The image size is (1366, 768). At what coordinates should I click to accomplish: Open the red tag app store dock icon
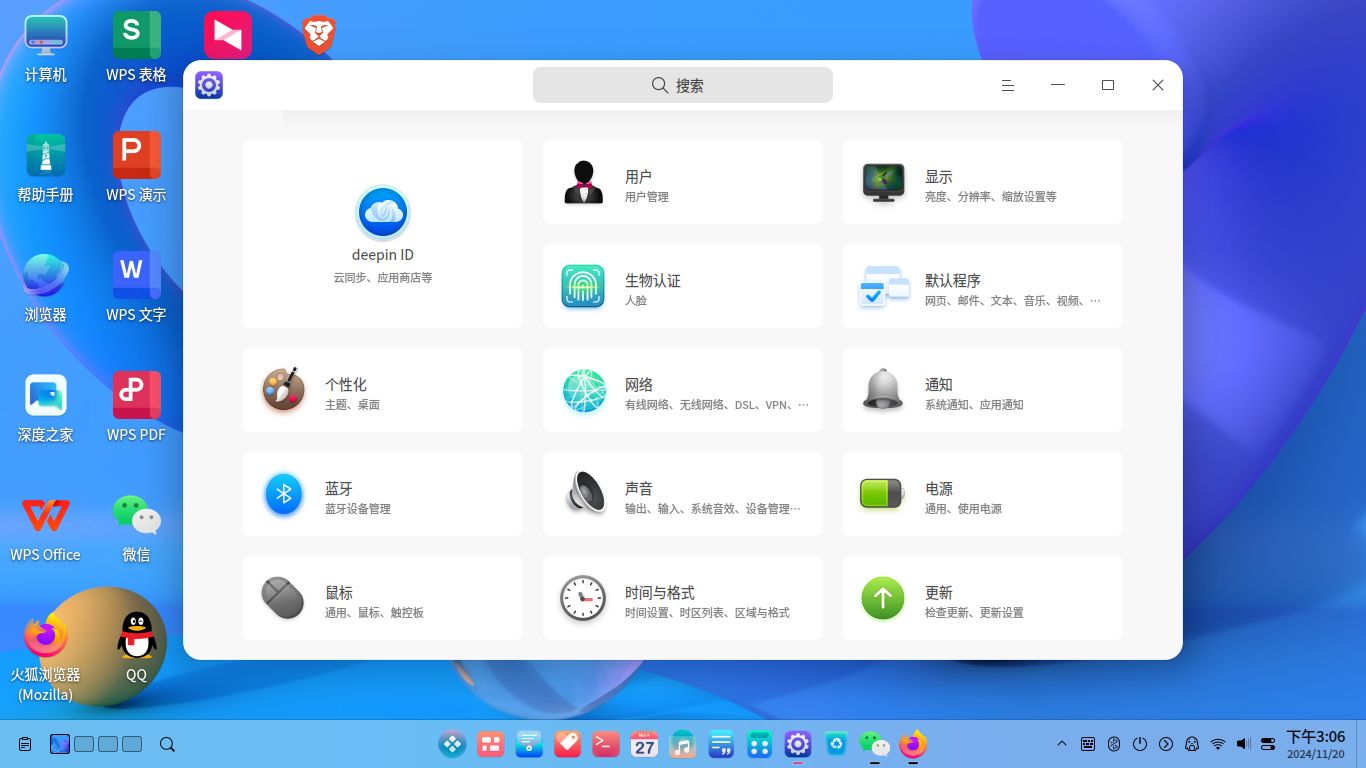pos(567,744)
